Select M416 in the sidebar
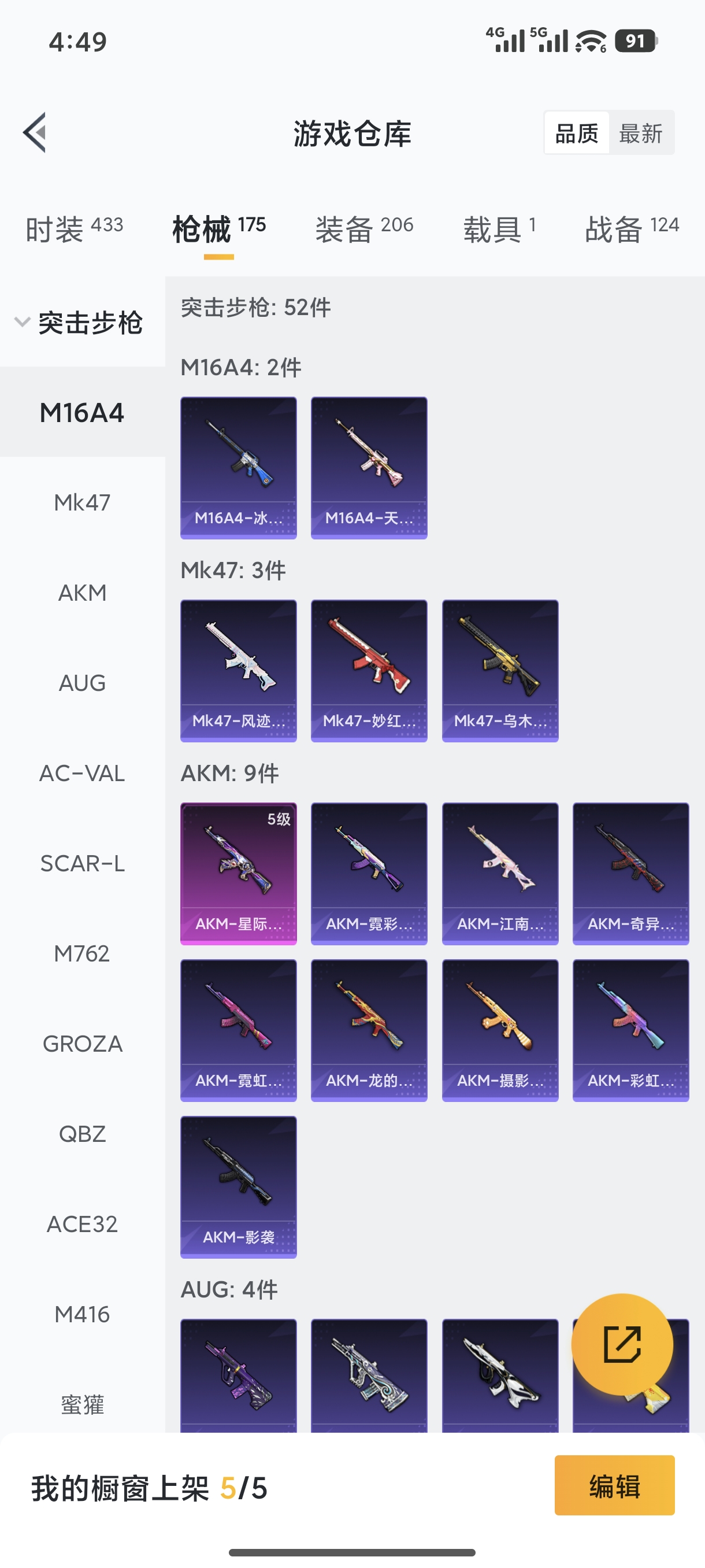Screen dimensions: 705x1568 pos(82,1314)
